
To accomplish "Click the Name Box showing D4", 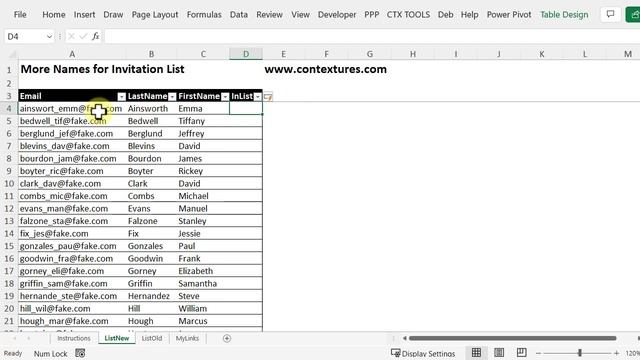I will [x=24, y=37].
